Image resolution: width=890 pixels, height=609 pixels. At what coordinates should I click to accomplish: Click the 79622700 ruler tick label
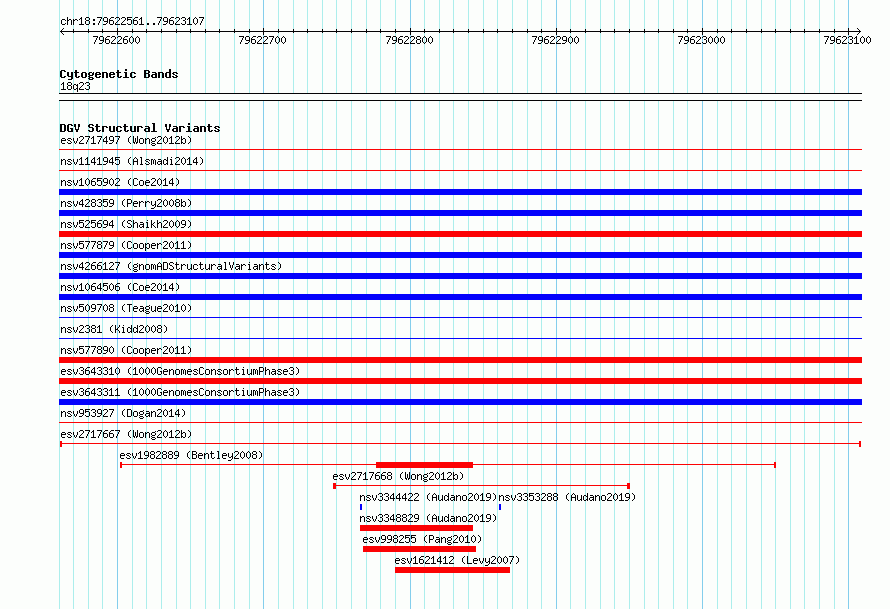point(262,40)
